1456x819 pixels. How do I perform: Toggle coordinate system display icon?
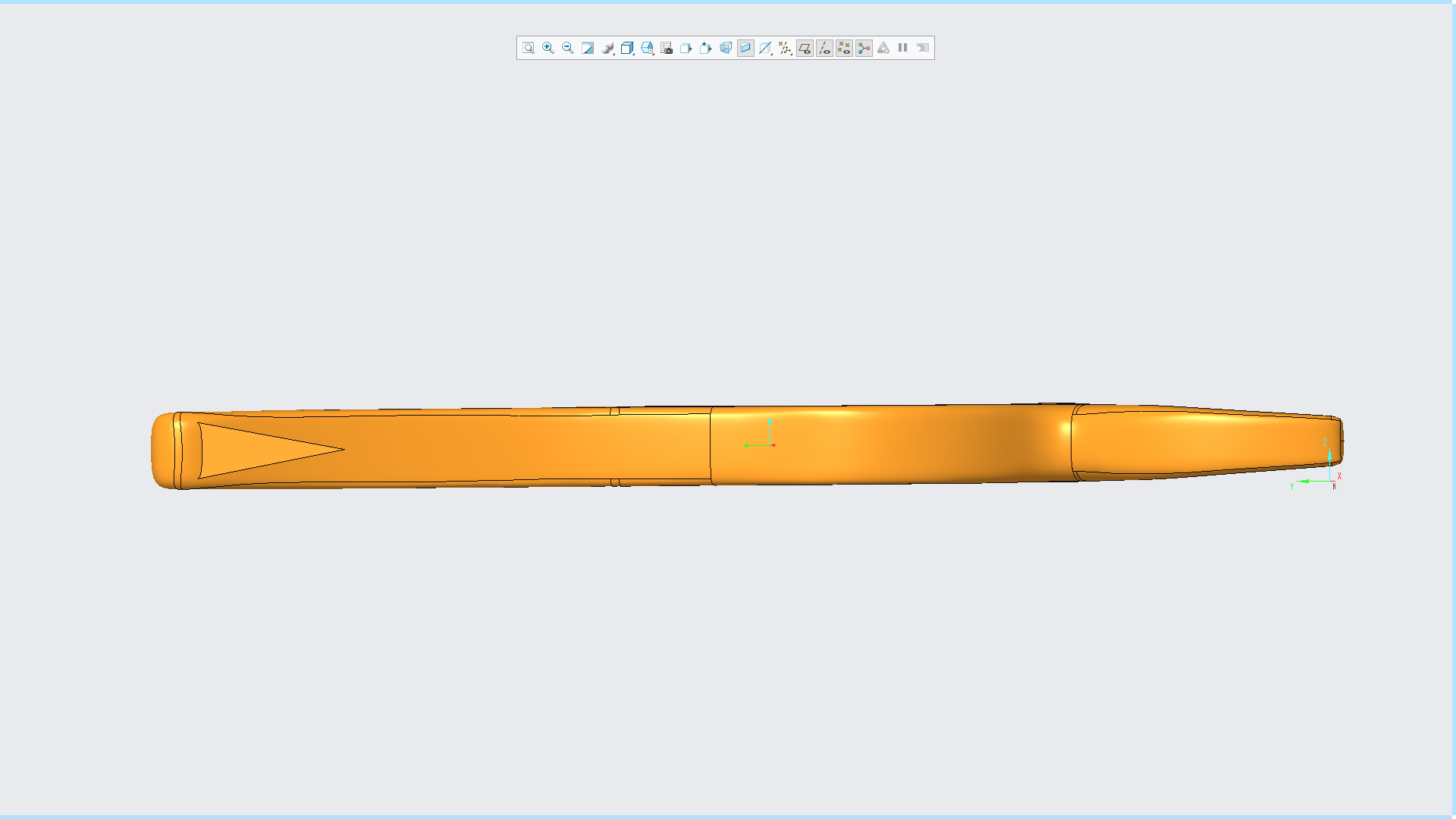(x=864, y=48)
